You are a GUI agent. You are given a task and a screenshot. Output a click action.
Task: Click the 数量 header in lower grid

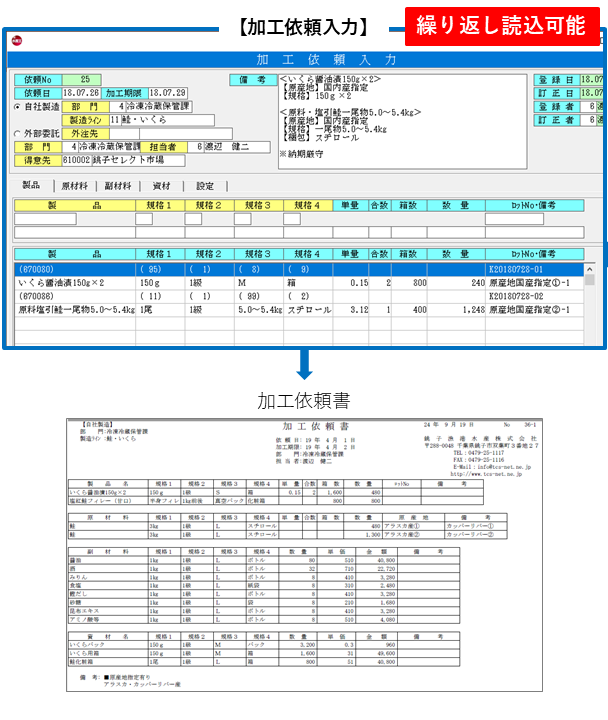pos(456,254)
